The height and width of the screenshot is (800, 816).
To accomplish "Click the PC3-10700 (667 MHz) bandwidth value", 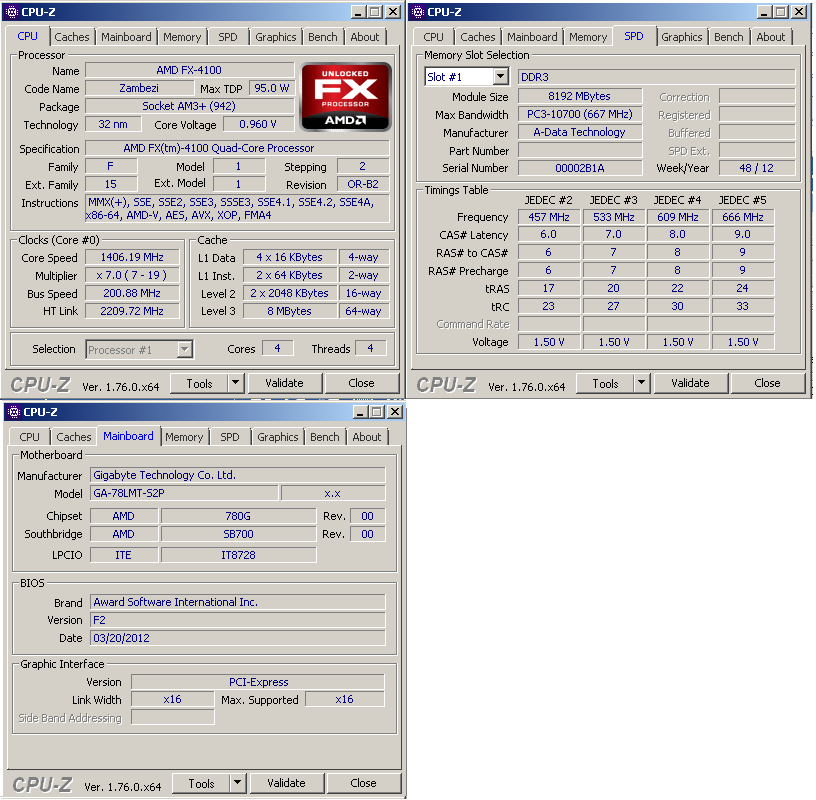I will [x=580, y=114].
